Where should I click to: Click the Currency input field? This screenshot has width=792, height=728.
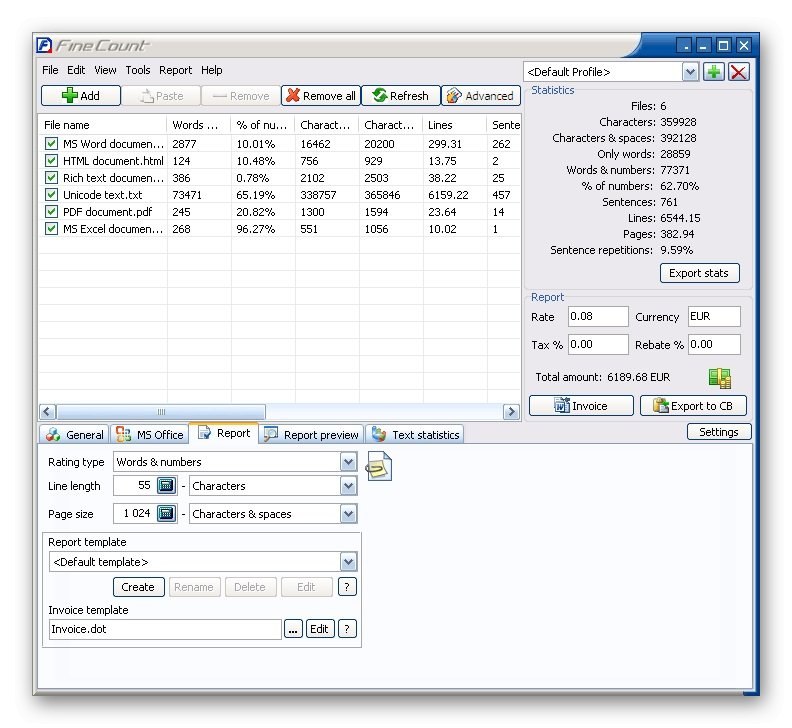coord(714,316)
